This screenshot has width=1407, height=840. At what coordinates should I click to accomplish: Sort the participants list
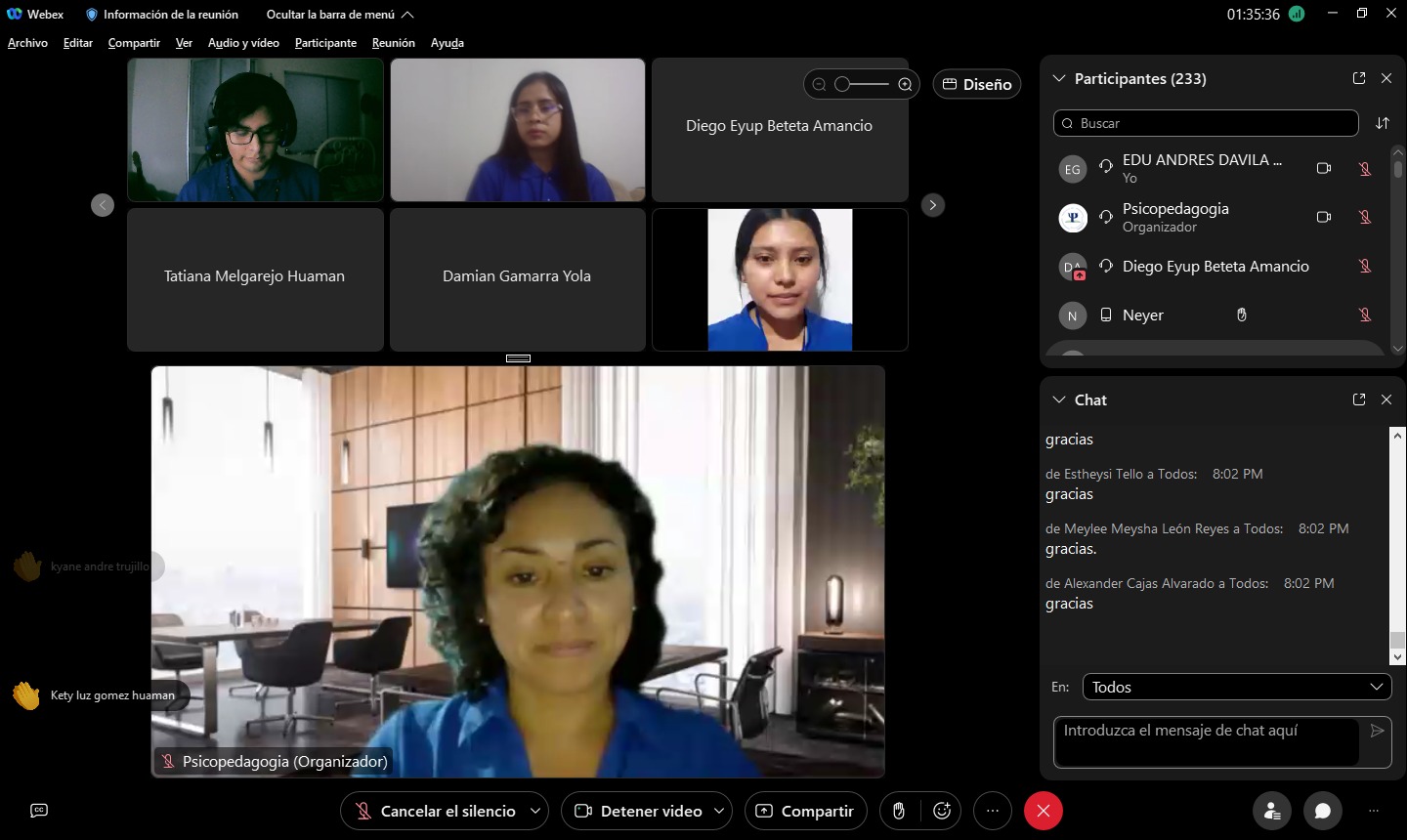pyautogui.click(x=1382, y=123)
